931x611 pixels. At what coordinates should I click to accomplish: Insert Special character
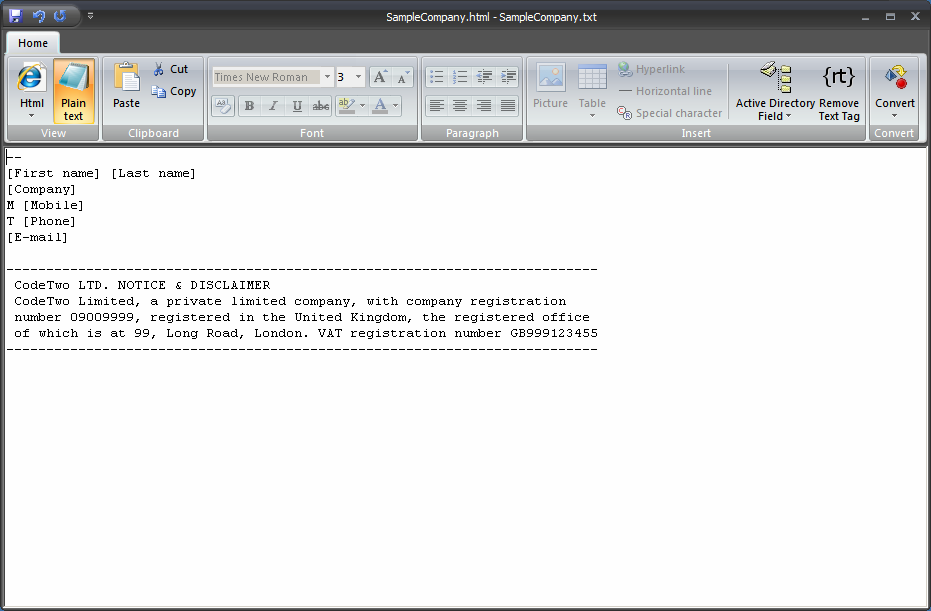(x=670, y=113)
